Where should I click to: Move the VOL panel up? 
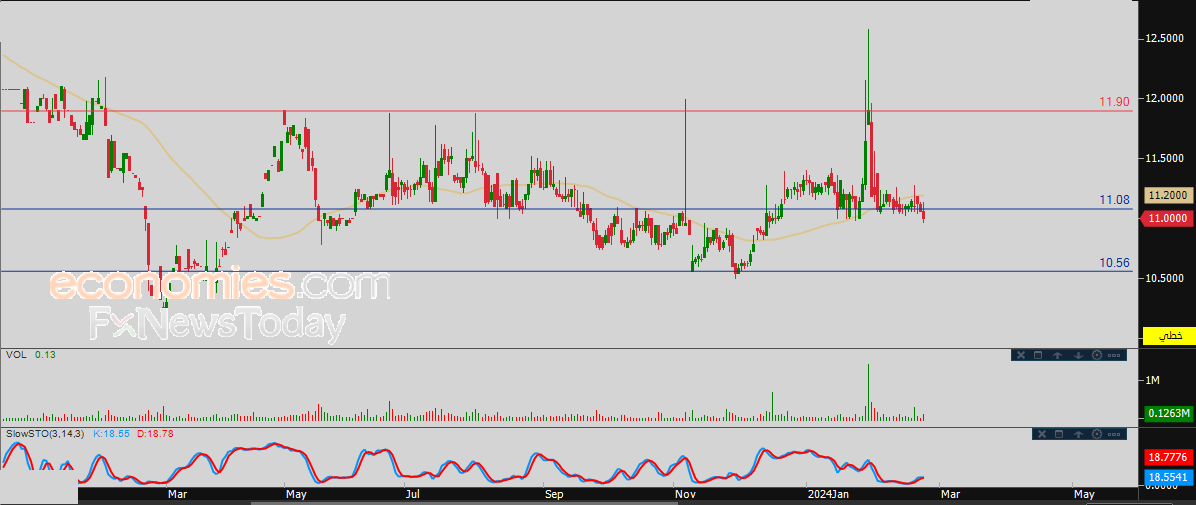[x=1057, y=355]
